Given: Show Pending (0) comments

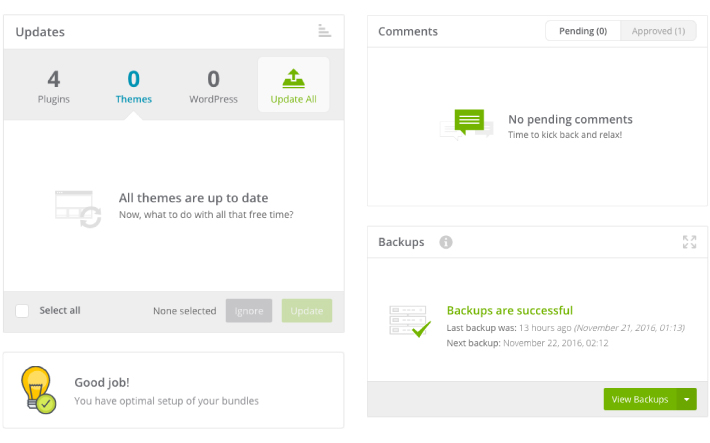Looking at the screenshot, I should (582, 31).
